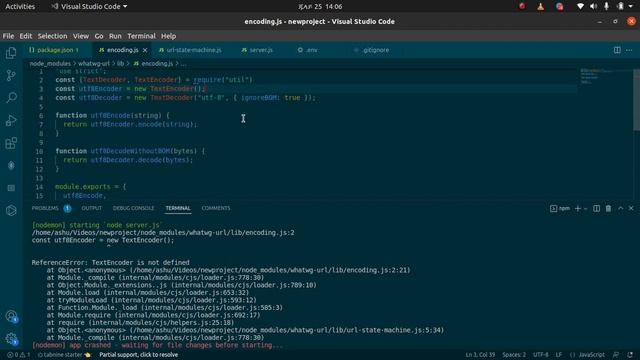Open the Source Control view

pyautogui.click(x=11, y=75)
